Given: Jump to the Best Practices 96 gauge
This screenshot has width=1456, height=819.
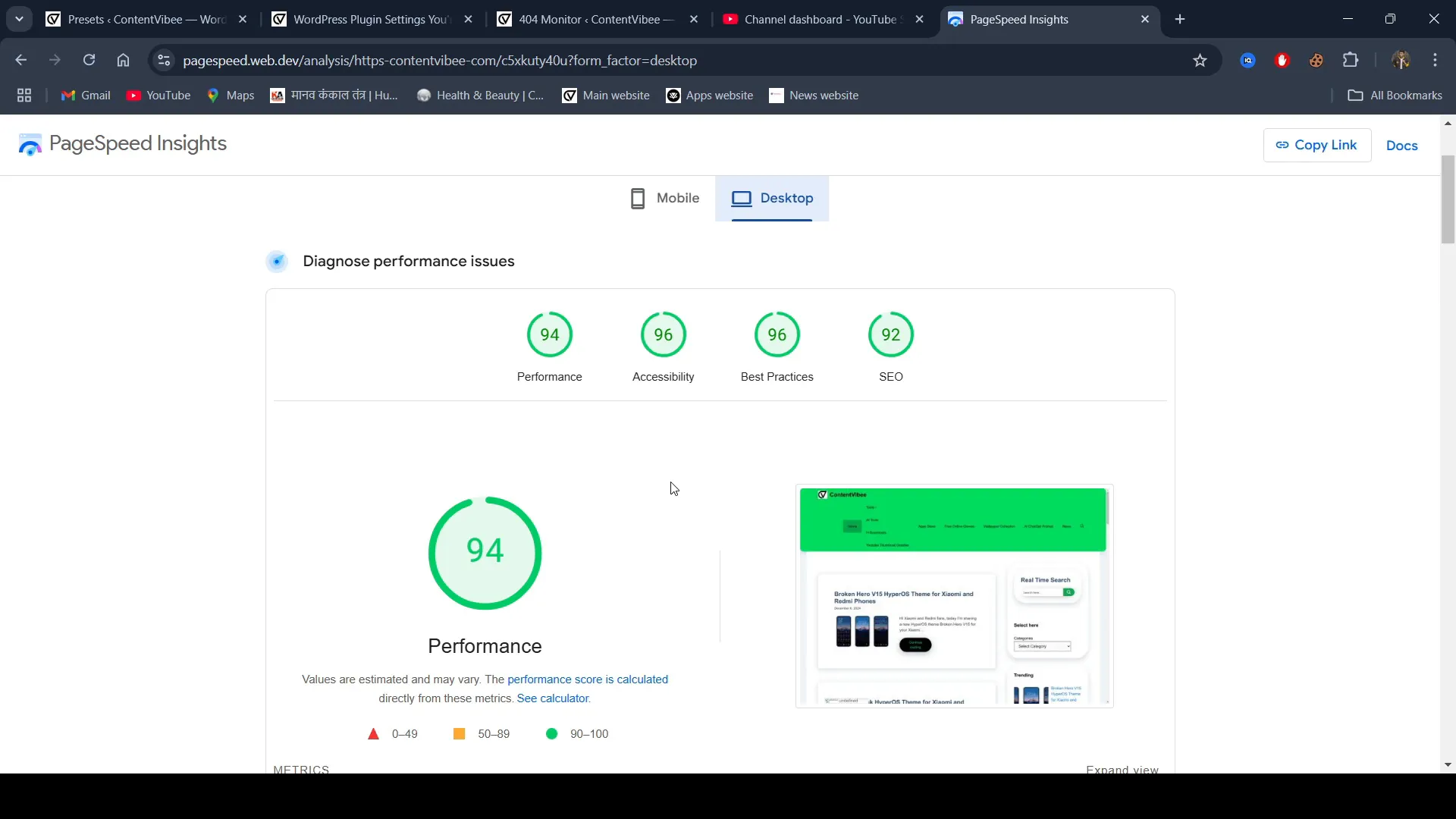Looking at the screenshot, I should pyautogui.click(x=777, y=347).
